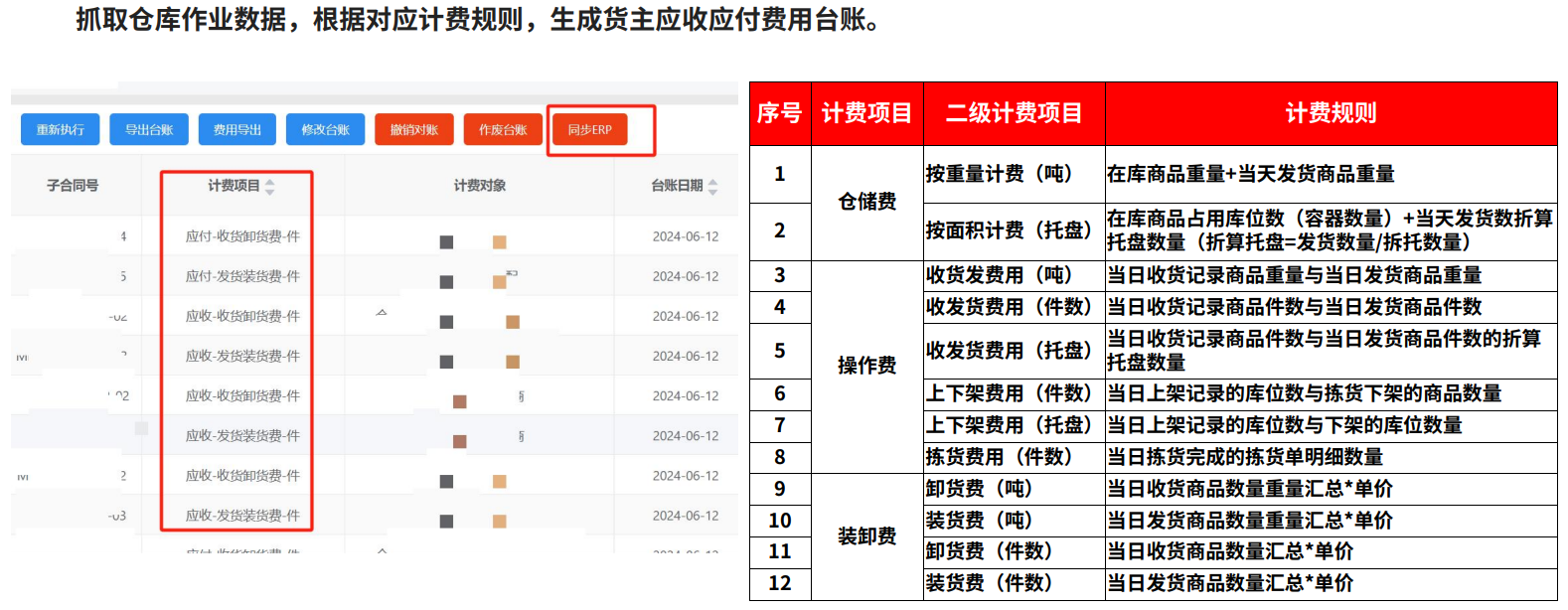1568x610 pixels.
Task: Sync to ERP using 同步ERP
Action: point(590,130)
